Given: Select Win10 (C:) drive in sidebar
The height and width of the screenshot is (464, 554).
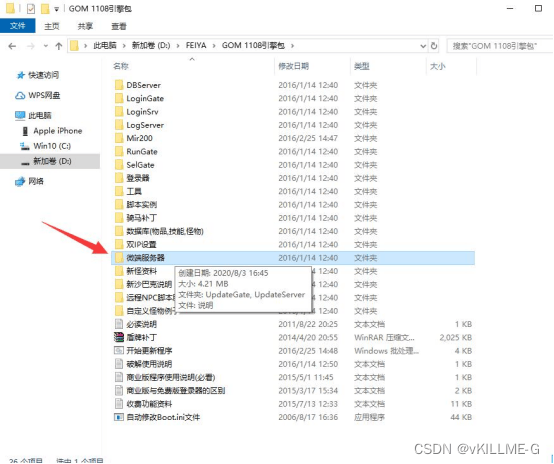Looking at the screenshot, I should click(46, 146).
